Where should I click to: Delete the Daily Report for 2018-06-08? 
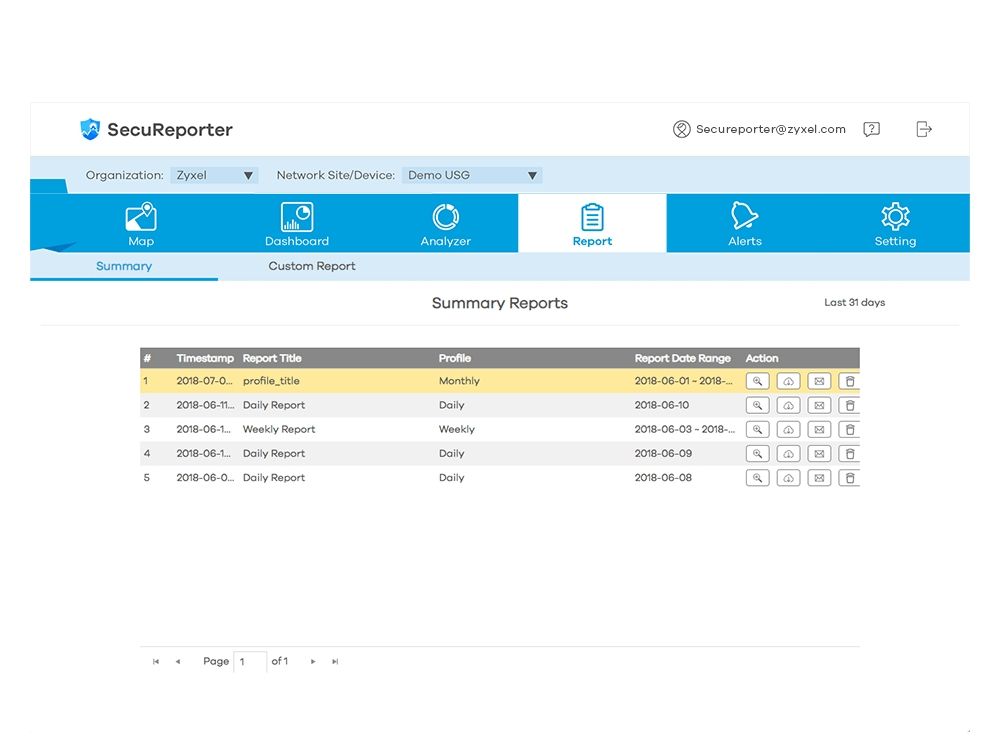click(849, 478)
